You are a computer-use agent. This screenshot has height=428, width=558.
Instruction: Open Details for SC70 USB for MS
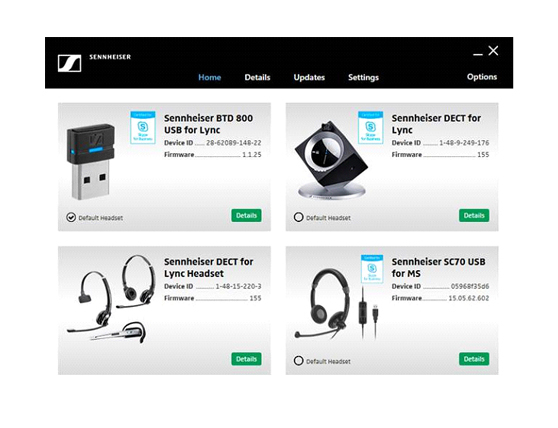pos(474,359)
